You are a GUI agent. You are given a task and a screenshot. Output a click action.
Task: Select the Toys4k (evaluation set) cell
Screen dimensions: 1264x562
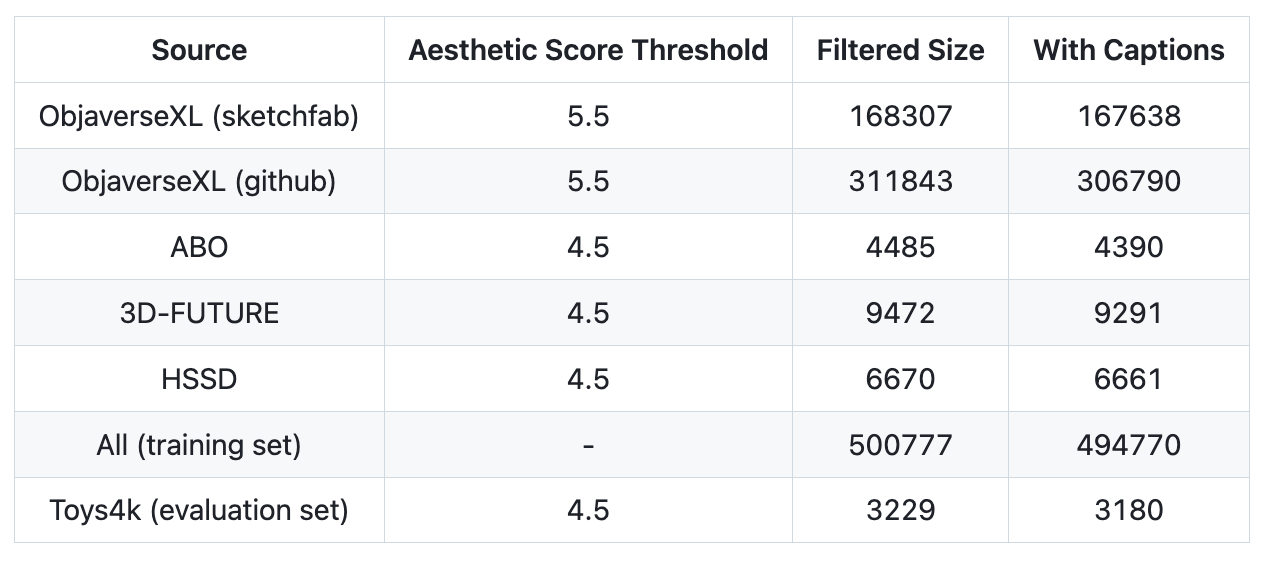(x=199, y=510)
